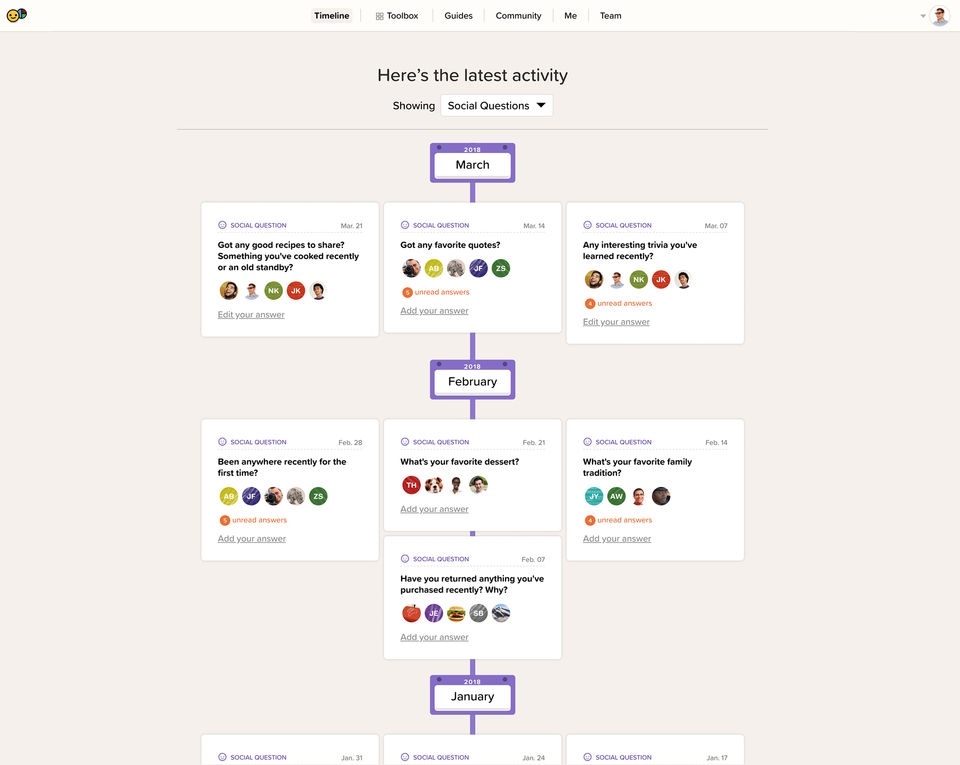Click the smiley logo in top-left corner
Viewport: 960px width, 765px height.
tap(17, 15)
